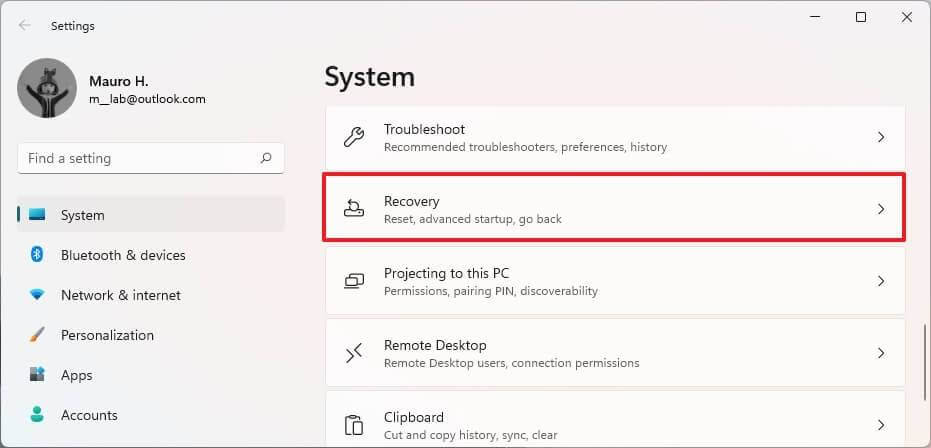Click the Recovery icon
This screenshot has height=448, width=931.
point(354,209)
